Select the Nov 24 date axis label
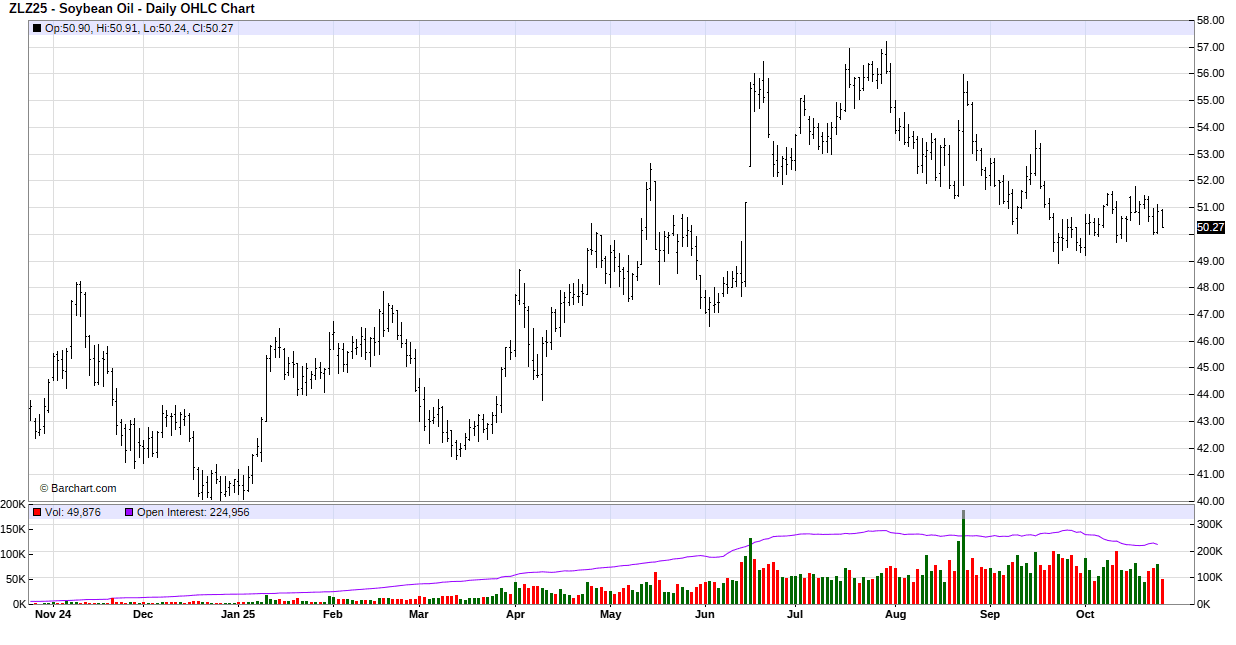The image size is (1236, 645). coord(52,615)
